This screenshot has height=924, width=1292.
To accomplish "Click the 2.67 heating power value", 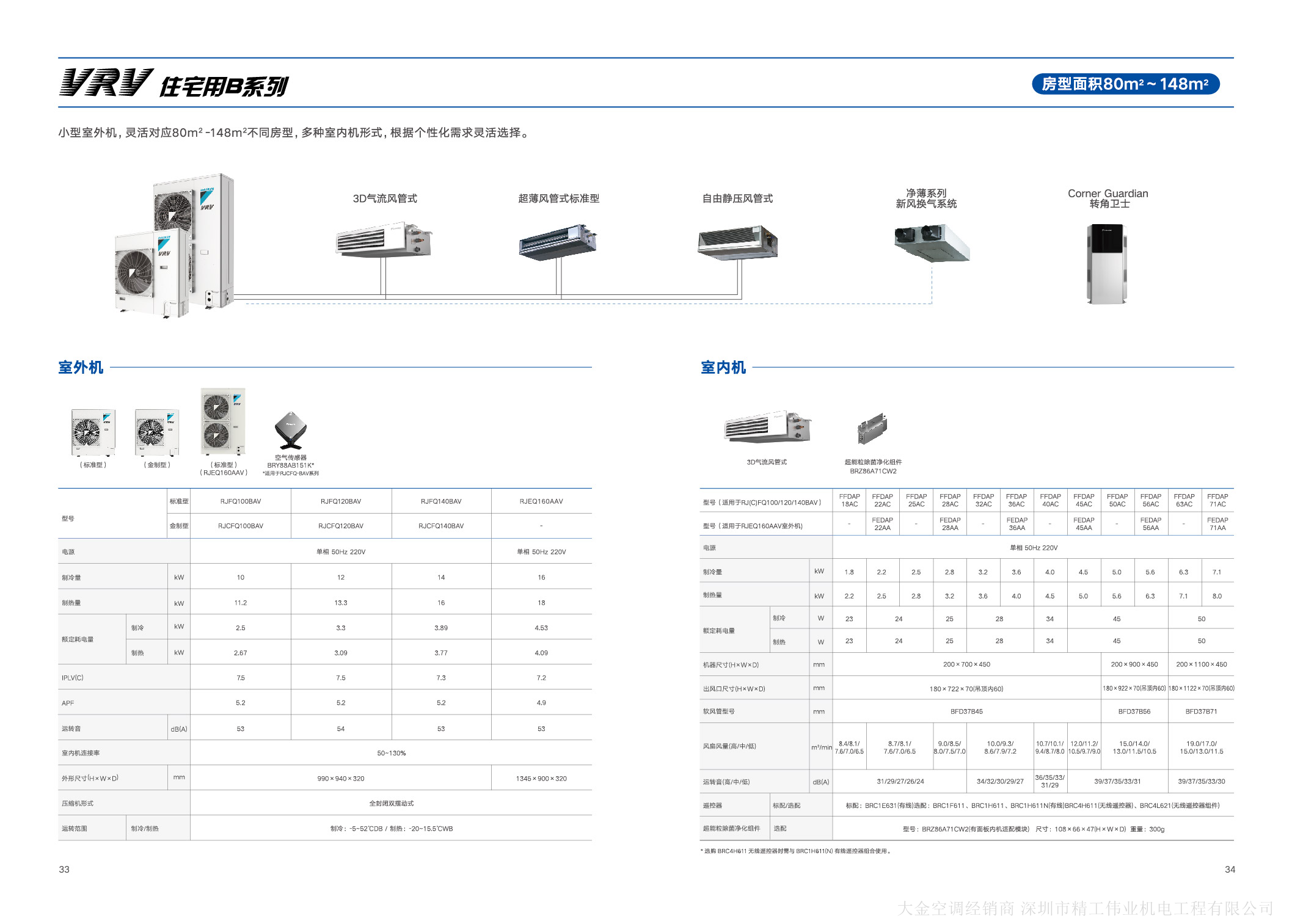I will pos(241,653).
